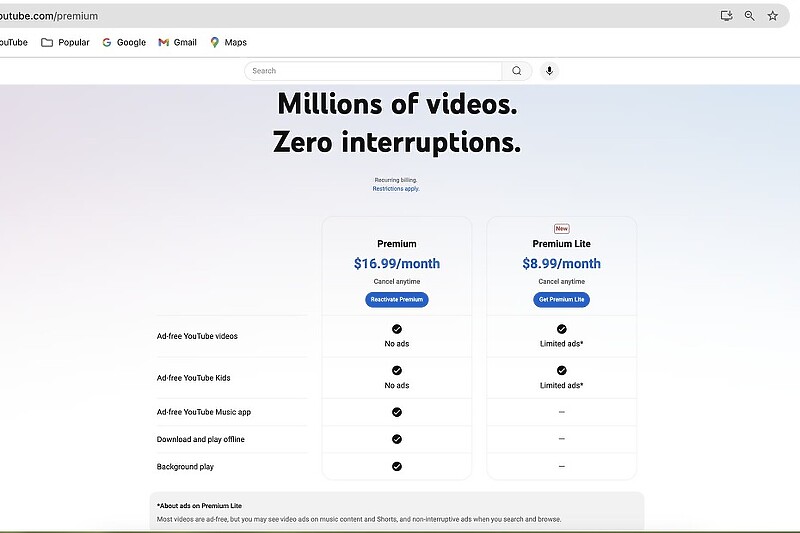Click the Premium Lite plan heading
800x533 pixels.
(561, 244)
